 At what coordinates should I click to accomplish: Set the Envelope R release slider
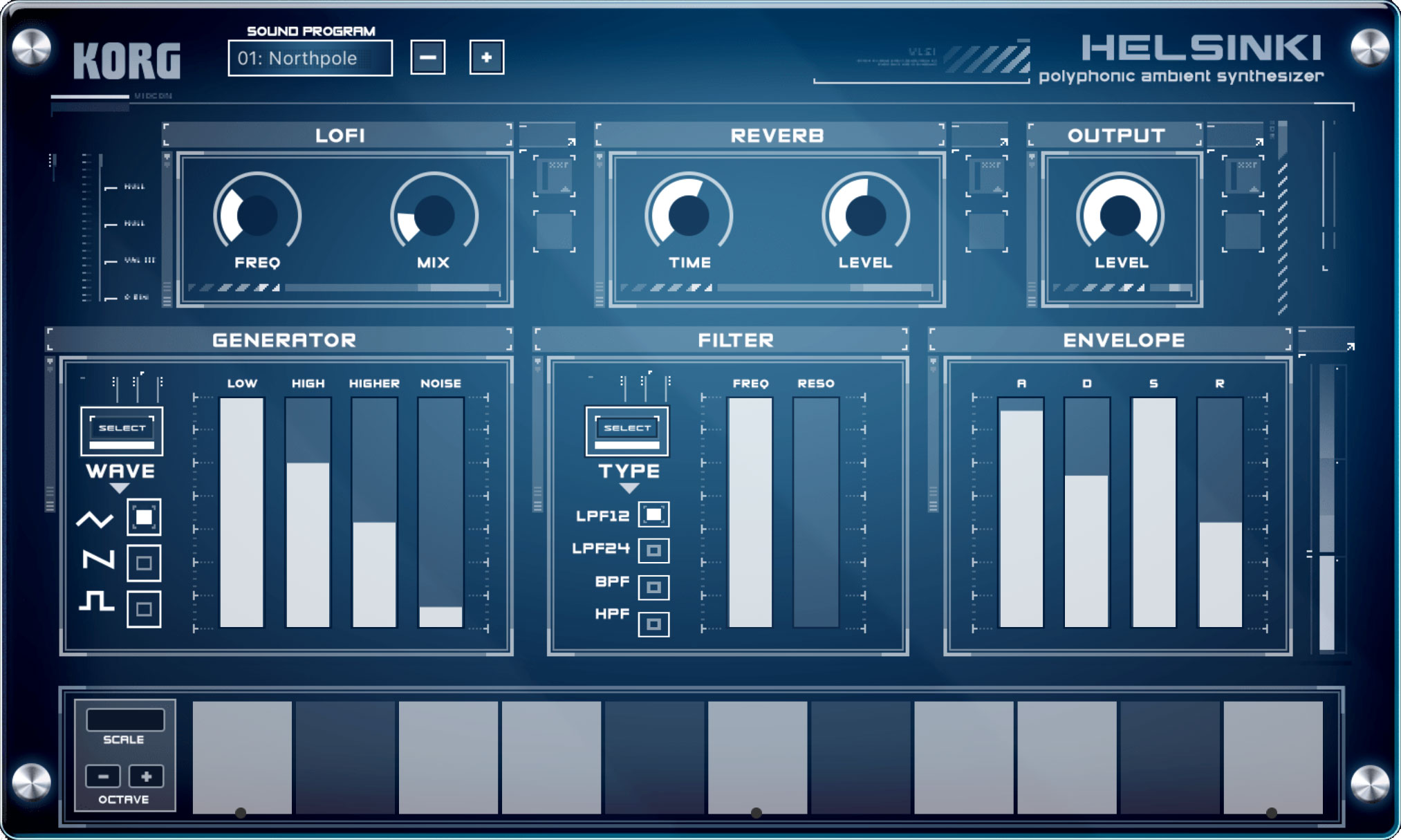pyautogui.click(x=1220, y=512)
